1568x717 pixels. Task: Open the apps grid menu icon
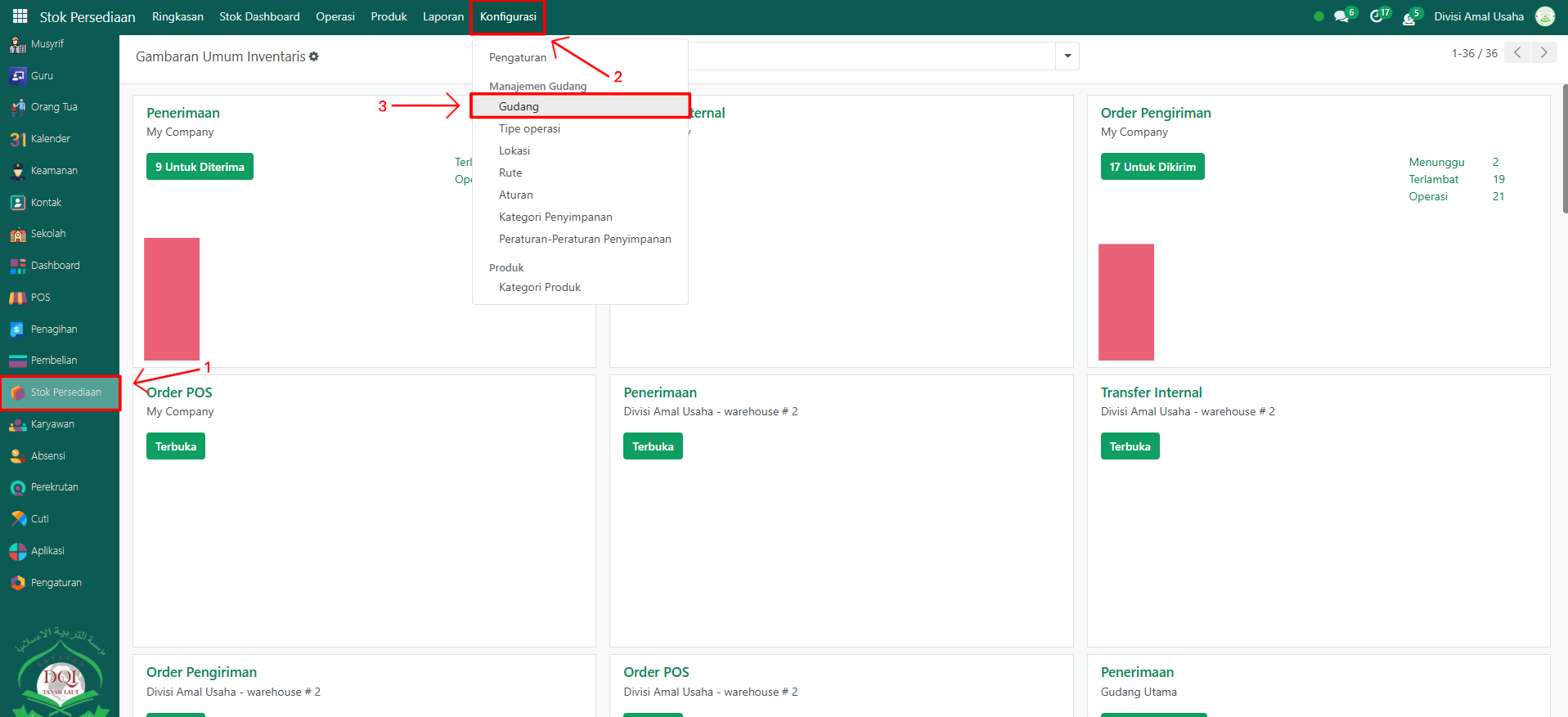(x=20, y=16)
